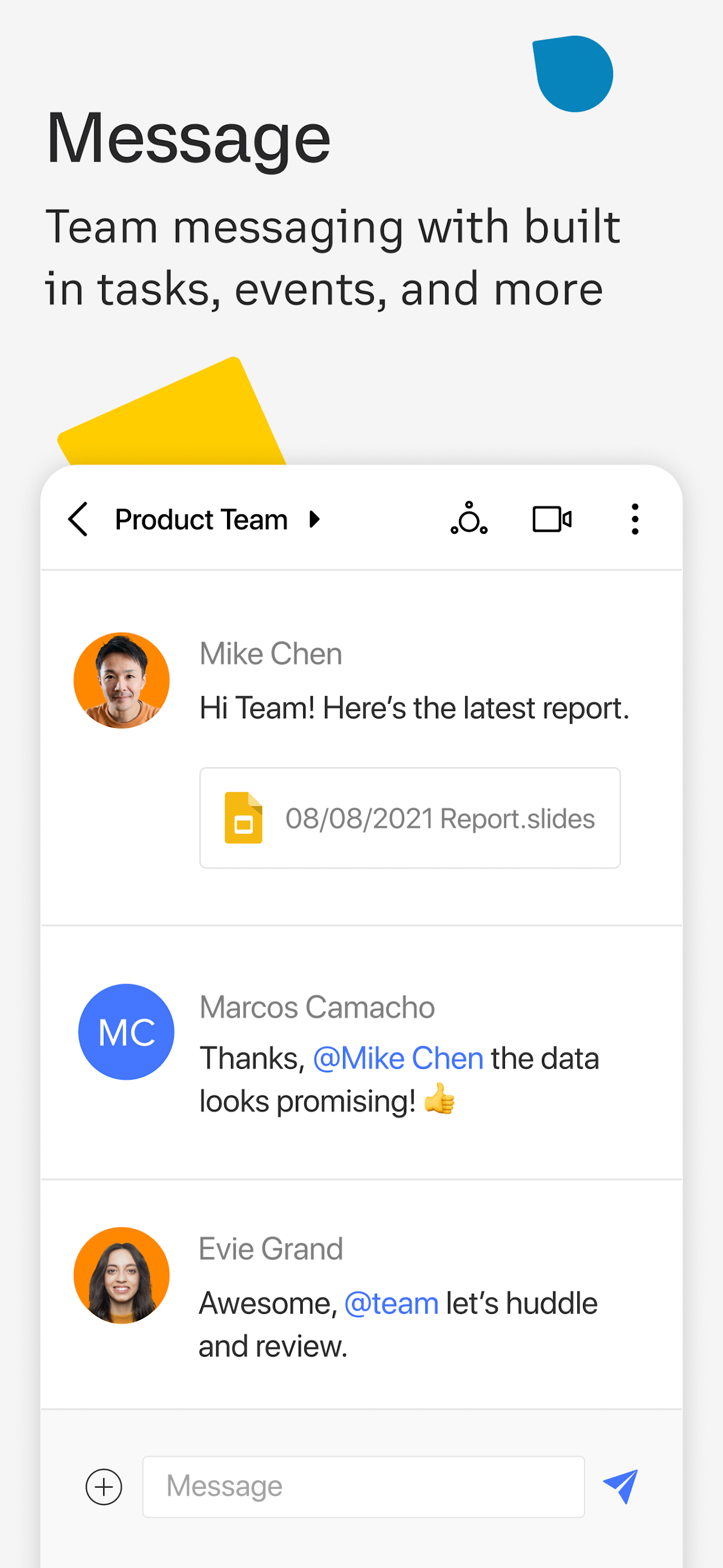Expand the Product Team title arrow

[314, 519]
